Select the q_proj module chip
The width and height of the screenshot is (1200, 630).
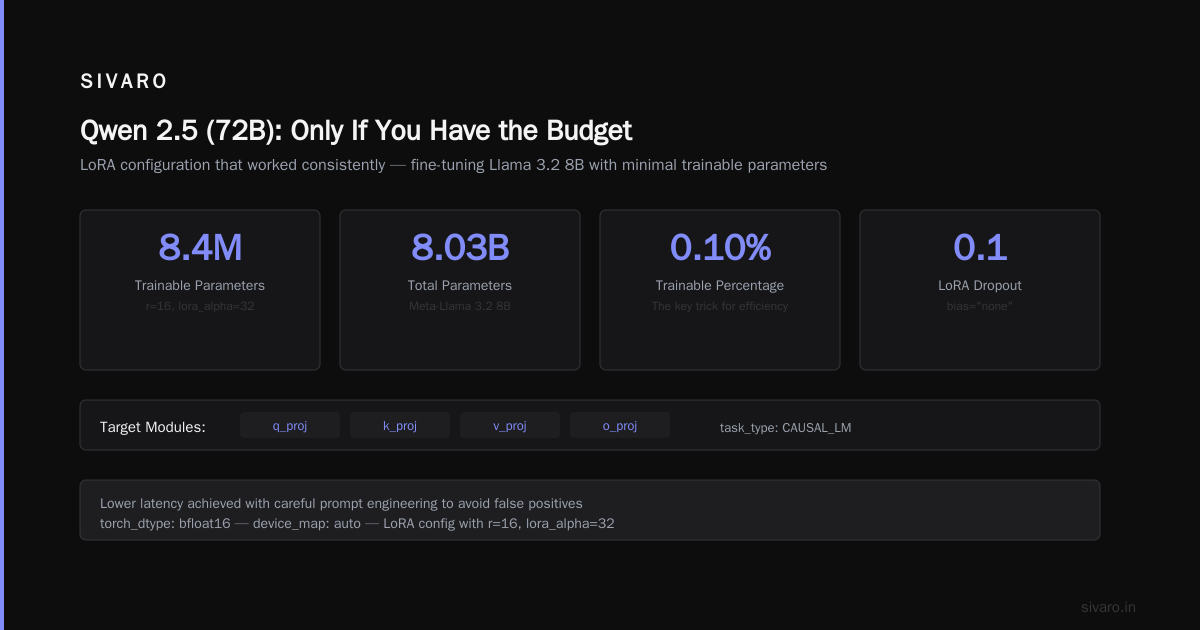click(x=290, y=426)
